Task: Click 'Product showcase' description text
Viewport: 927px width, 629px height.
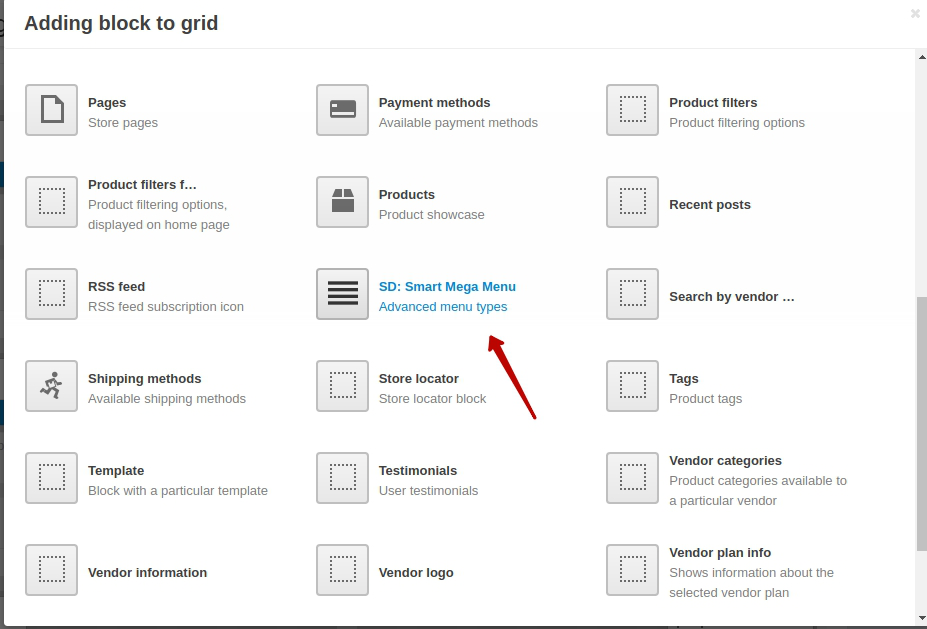Action: coord(432,215)
